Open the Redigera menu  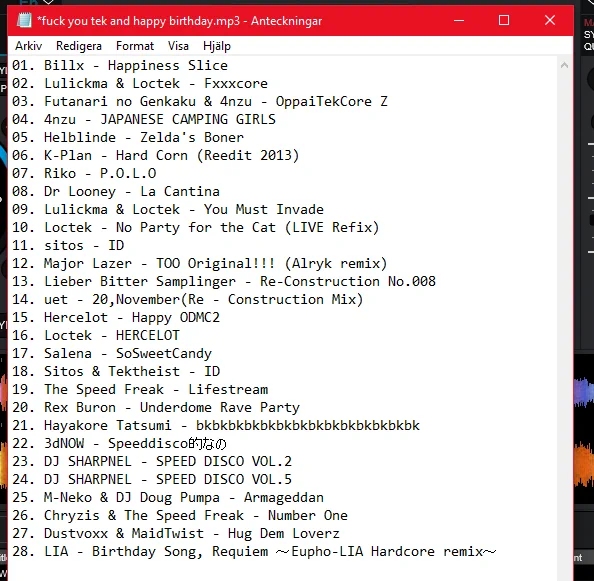(79, 46)
